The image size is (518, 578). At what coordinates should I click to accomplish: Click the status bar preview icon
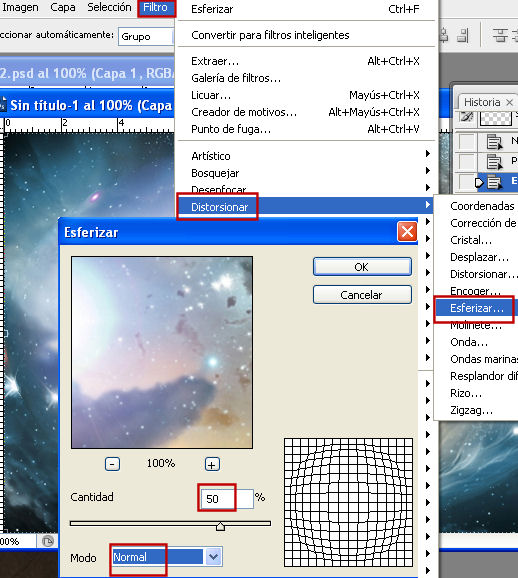[48, 541]
